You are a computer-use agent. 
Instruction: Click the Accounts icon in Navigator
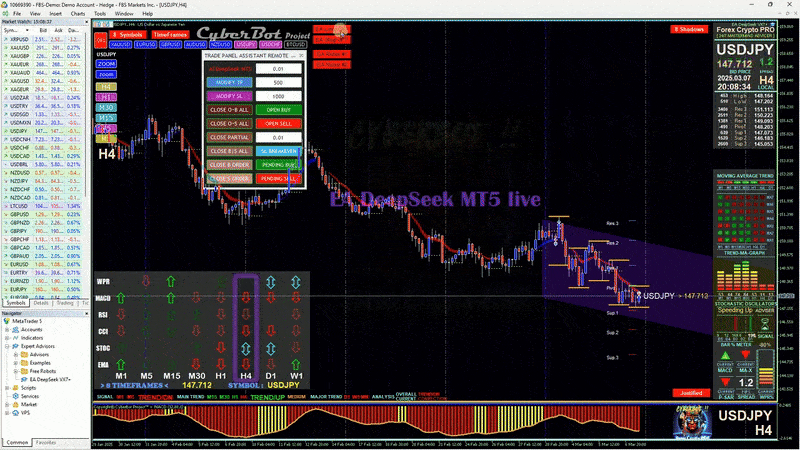point(15,330)
